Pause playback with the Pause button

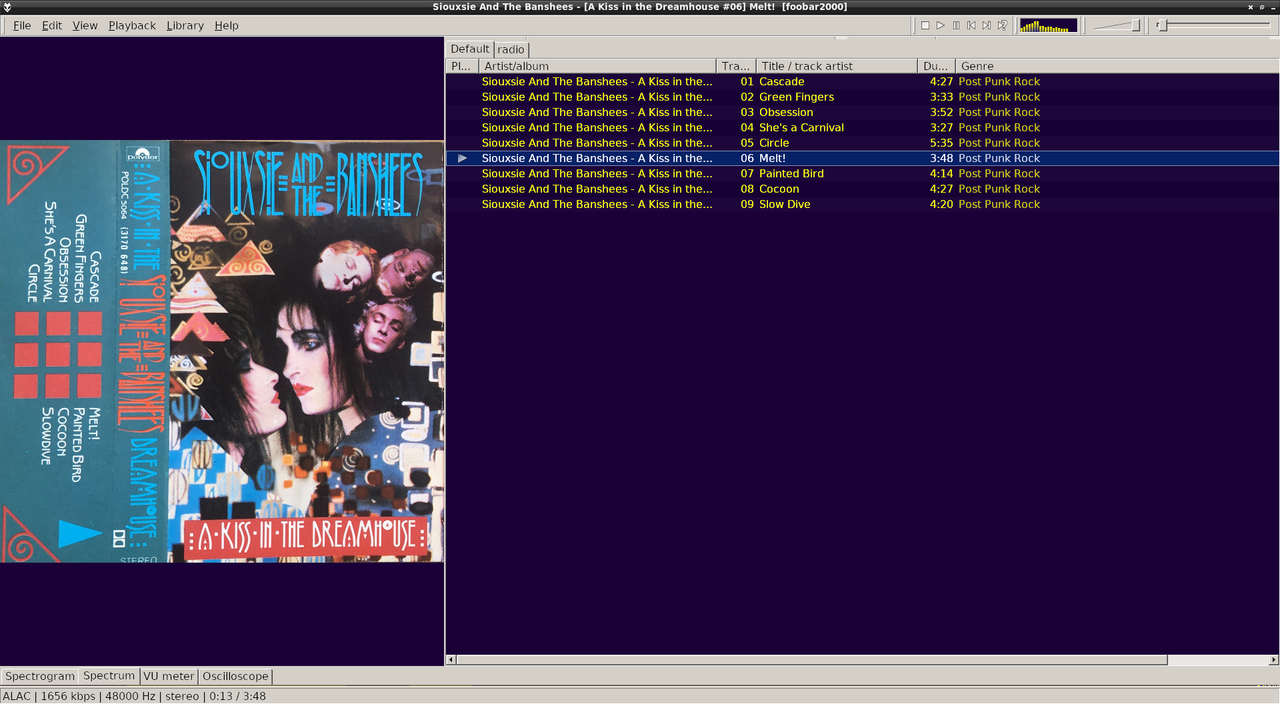[x=956, y=25]
